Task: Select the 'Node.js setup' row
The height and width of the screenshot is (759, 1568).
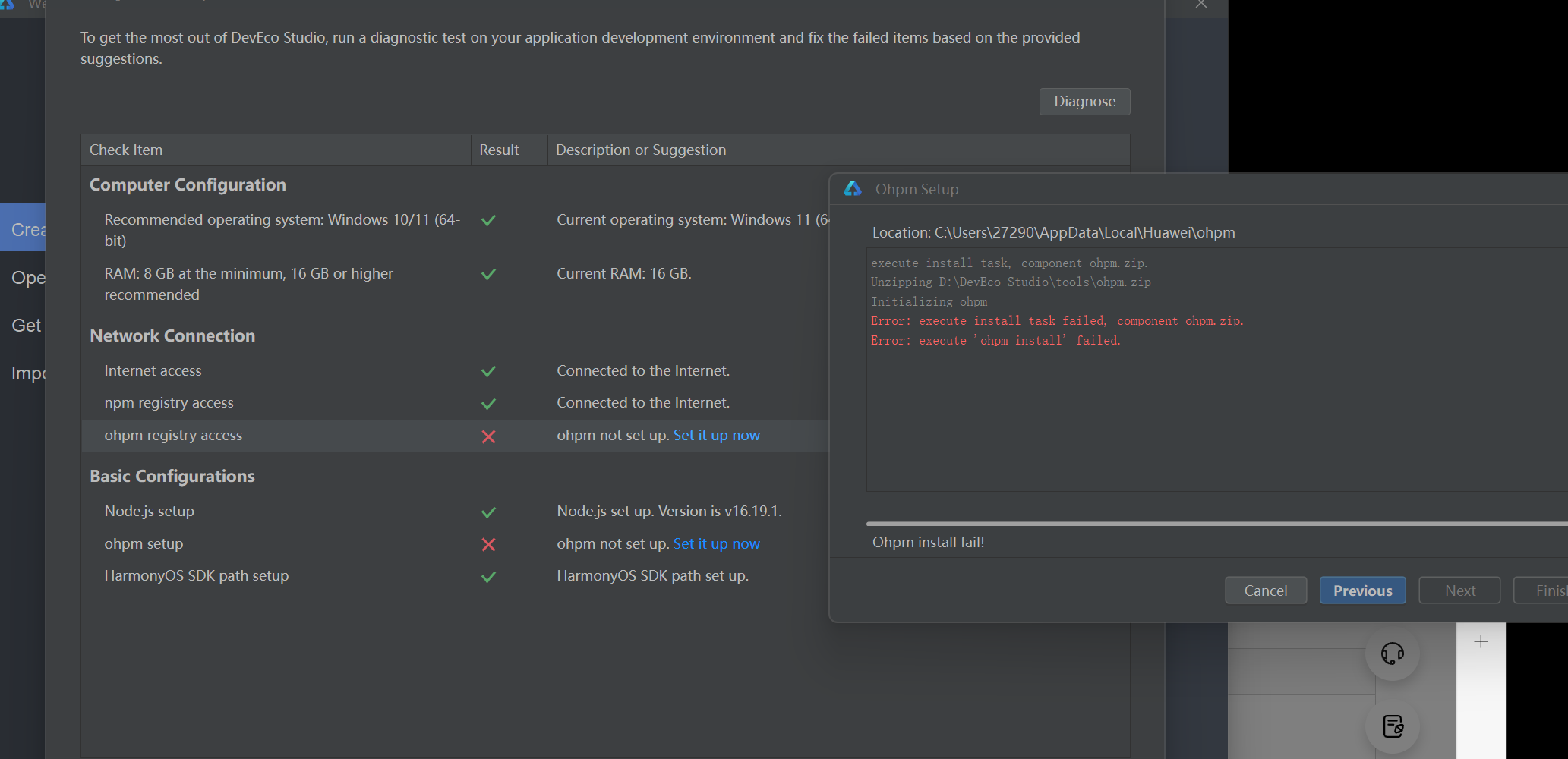Action: click(x=456, y=512)
